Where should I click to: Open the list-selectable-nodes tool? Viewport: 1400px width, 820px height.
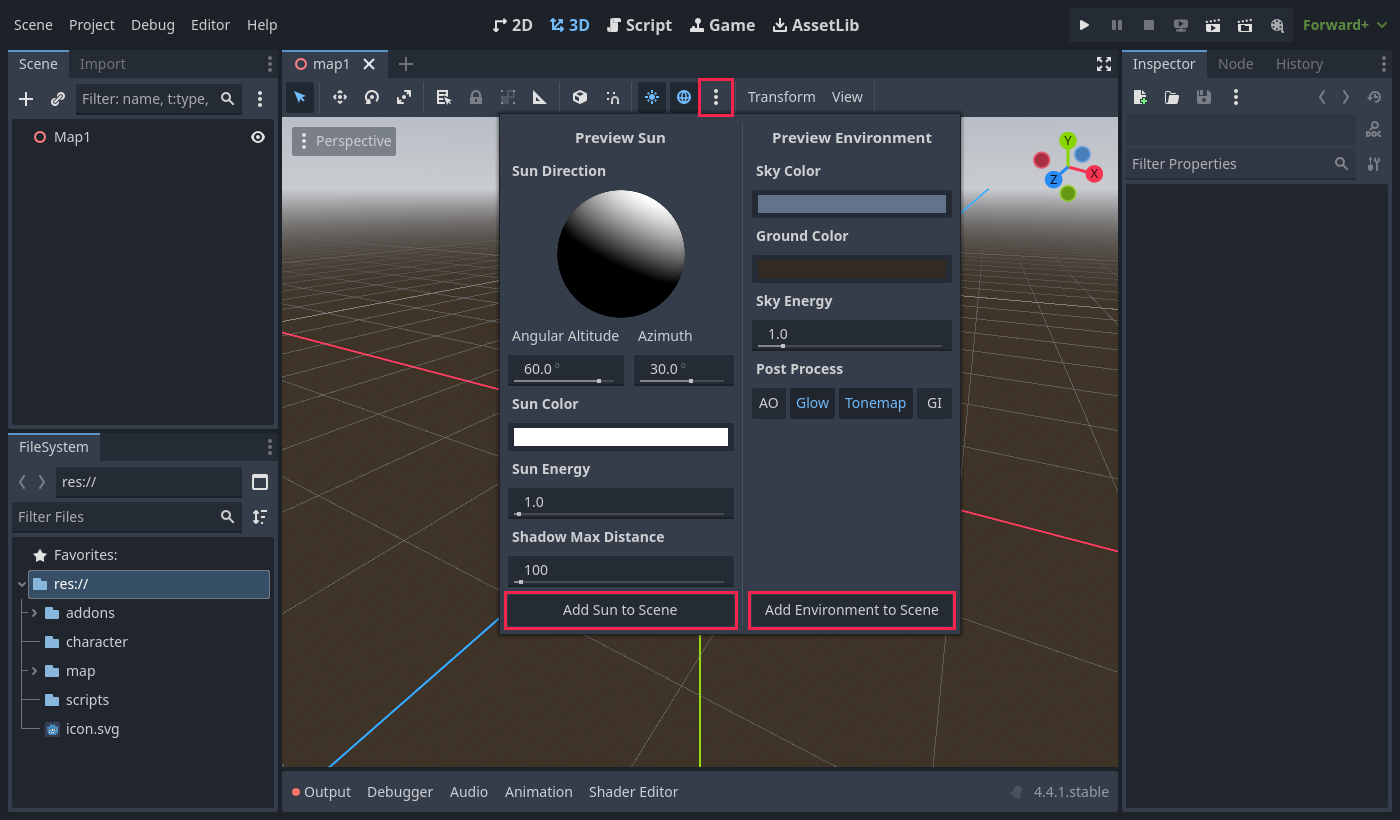point(444,97)
